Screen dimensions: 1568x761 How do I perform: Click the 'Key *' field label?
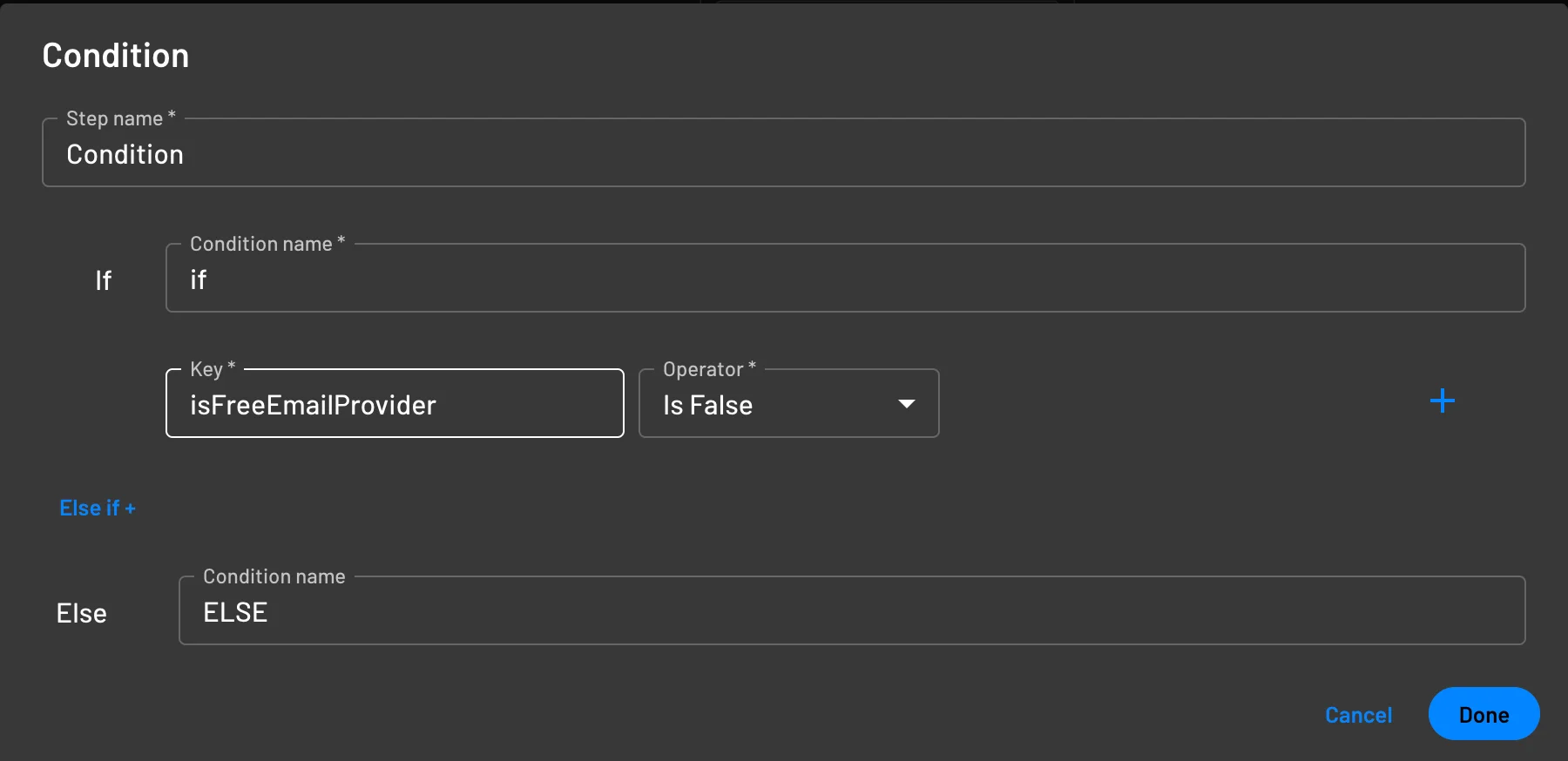click(213, 369)
